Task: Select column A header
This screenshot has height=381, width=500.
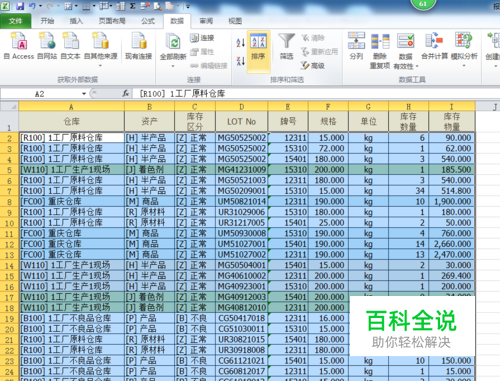Action: tap(71, 106)
